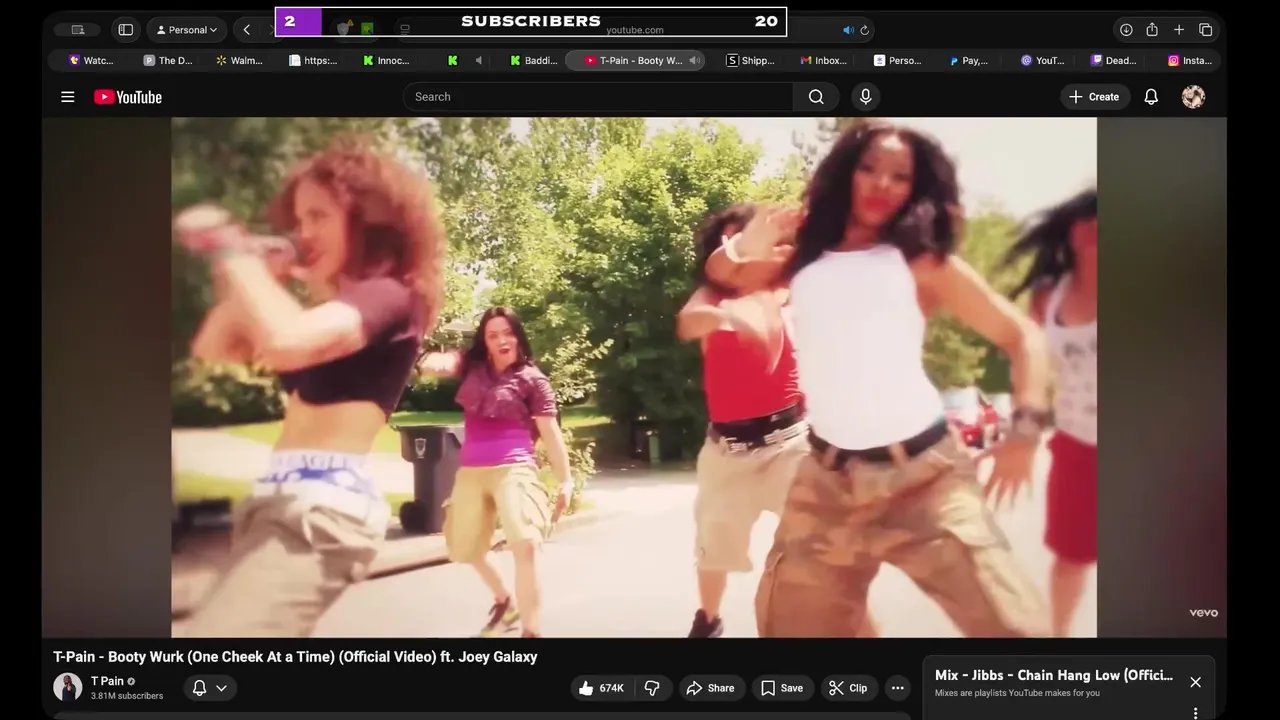This screenshot has width=1280, height=720.
Task: Click the Safari window controls pill
Action: [x=77, y=30]
